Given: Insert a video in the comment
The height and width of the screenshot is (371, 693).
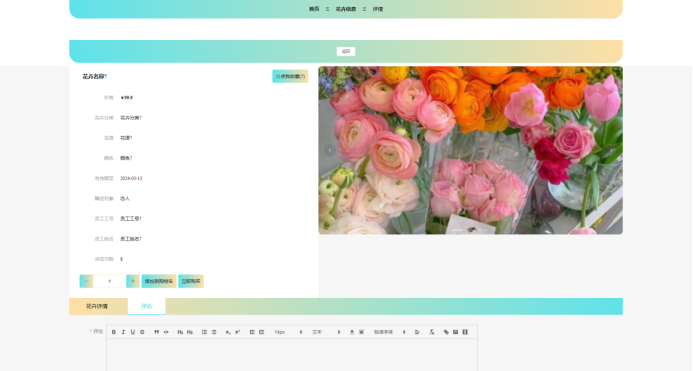Looking at the screenshot, I should pyautogui.click(x=465, y=332).
